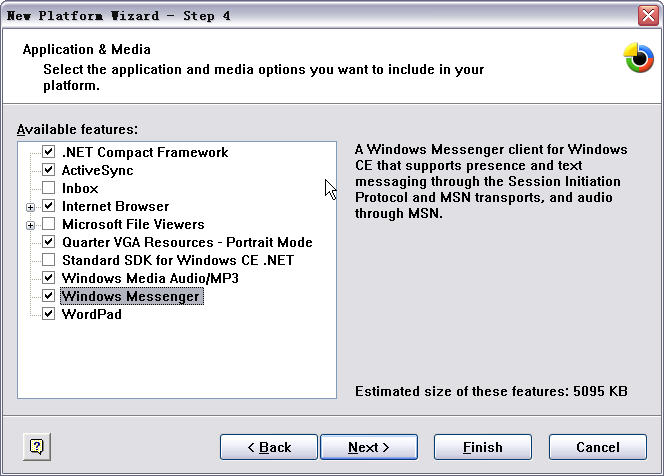The height and width of the screenshot is (476, 664).
Task: Click the help question mark icon
Action: [x=37, y=446]
